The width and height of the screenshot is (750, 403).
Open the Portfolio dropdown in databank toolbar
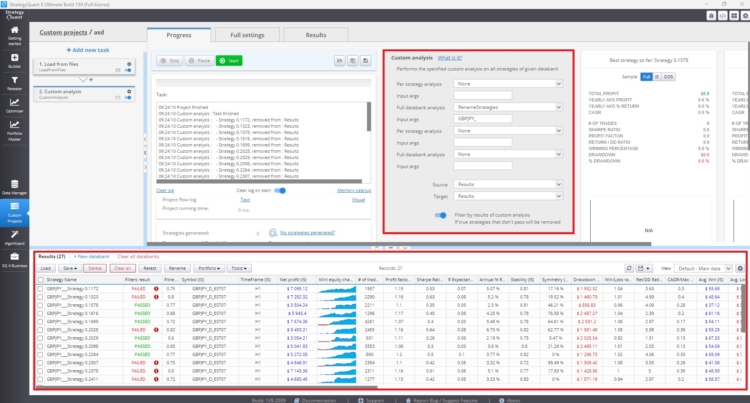point(209,268)
